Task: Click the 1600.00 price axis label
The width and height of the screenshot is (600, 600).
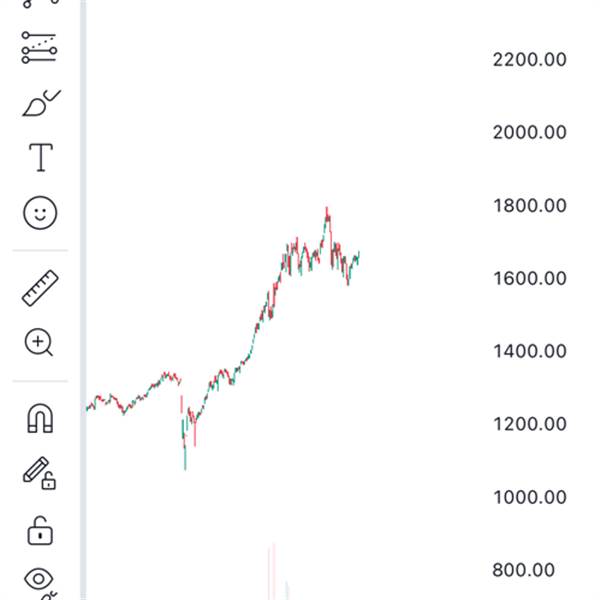Action: [529, 278]
